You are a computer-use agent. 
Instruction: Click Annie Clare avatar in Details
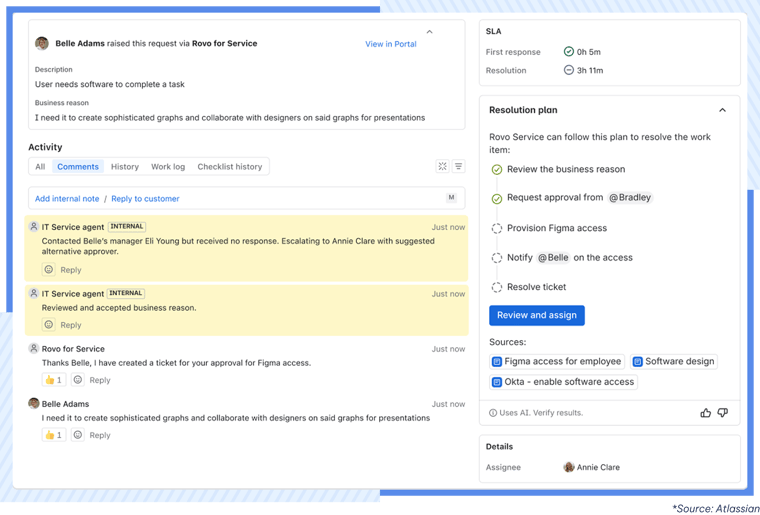click(569, 467)
